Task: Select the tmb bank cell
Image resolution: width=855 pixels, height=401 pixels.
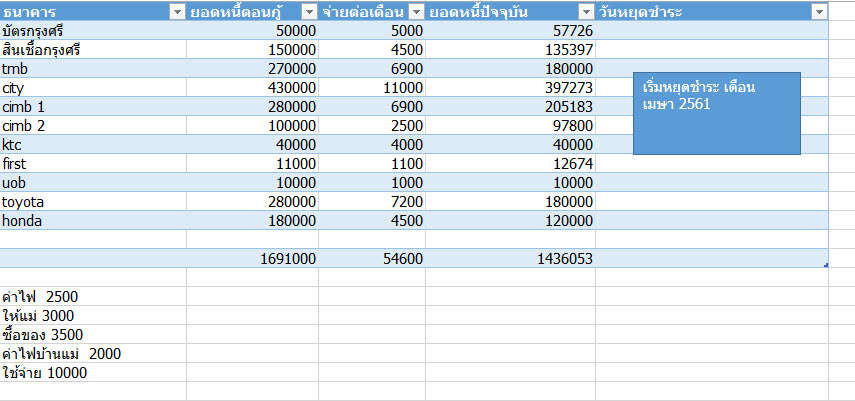Action: pyautogui.click(x=93, y=69)
